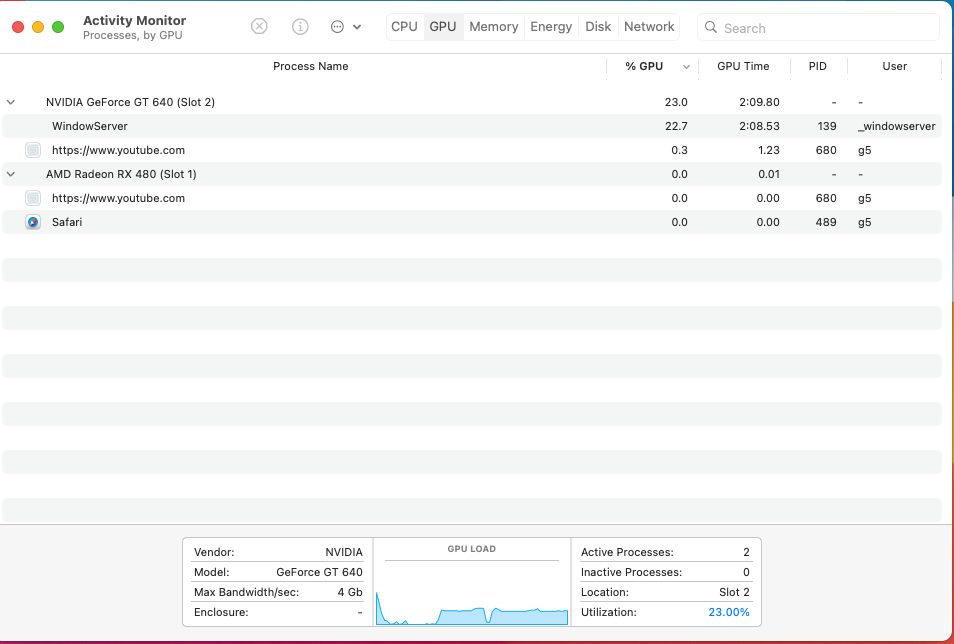Click the 2:08.53 GPU time cell

(x=759, y=126)
